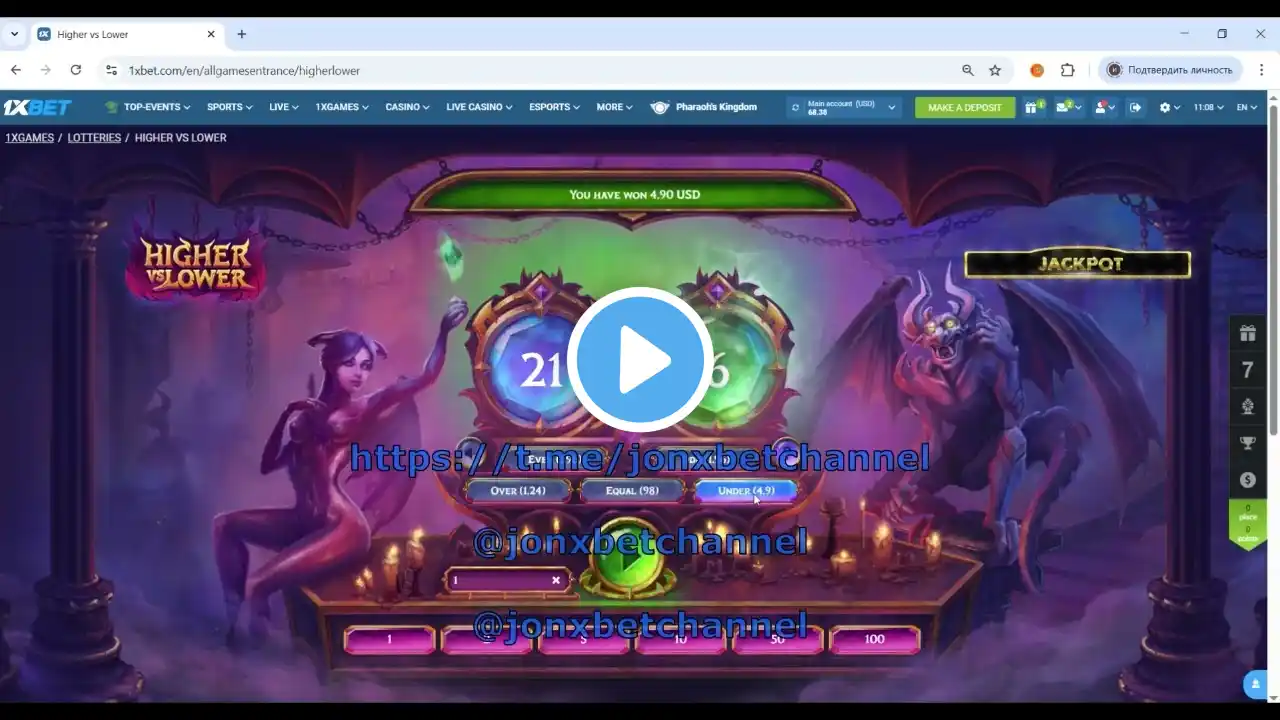Choose the 1 stake chip
Image resolution: width=1280 pixels, height=720 pixels.
tap(389, 639)
